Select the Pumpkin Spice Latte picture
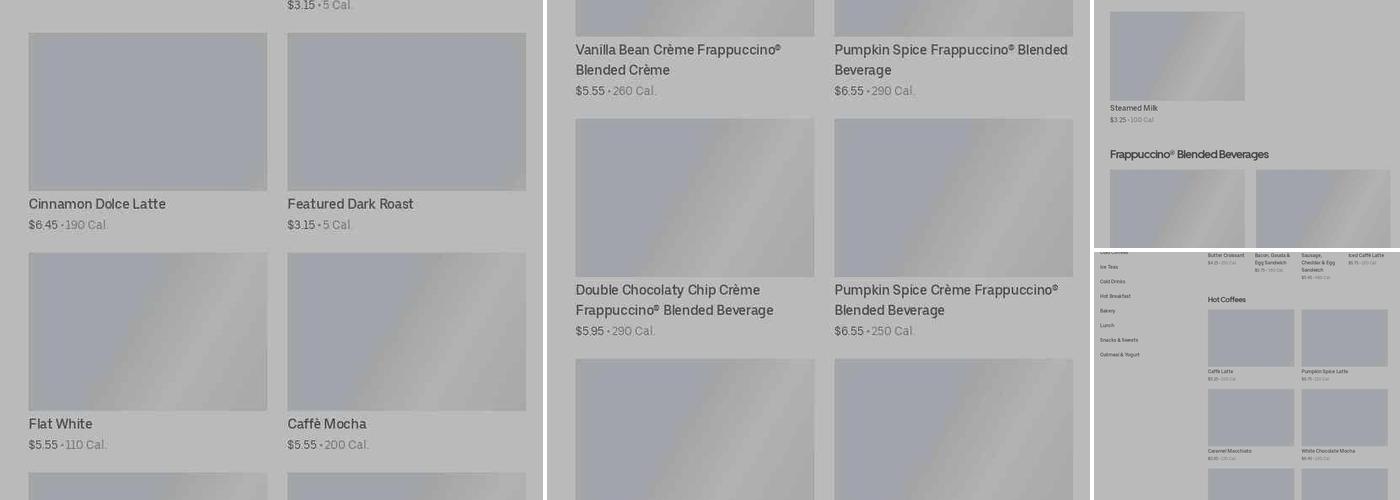Screen dimensions: 1400x500 [x=1344, y=338]
